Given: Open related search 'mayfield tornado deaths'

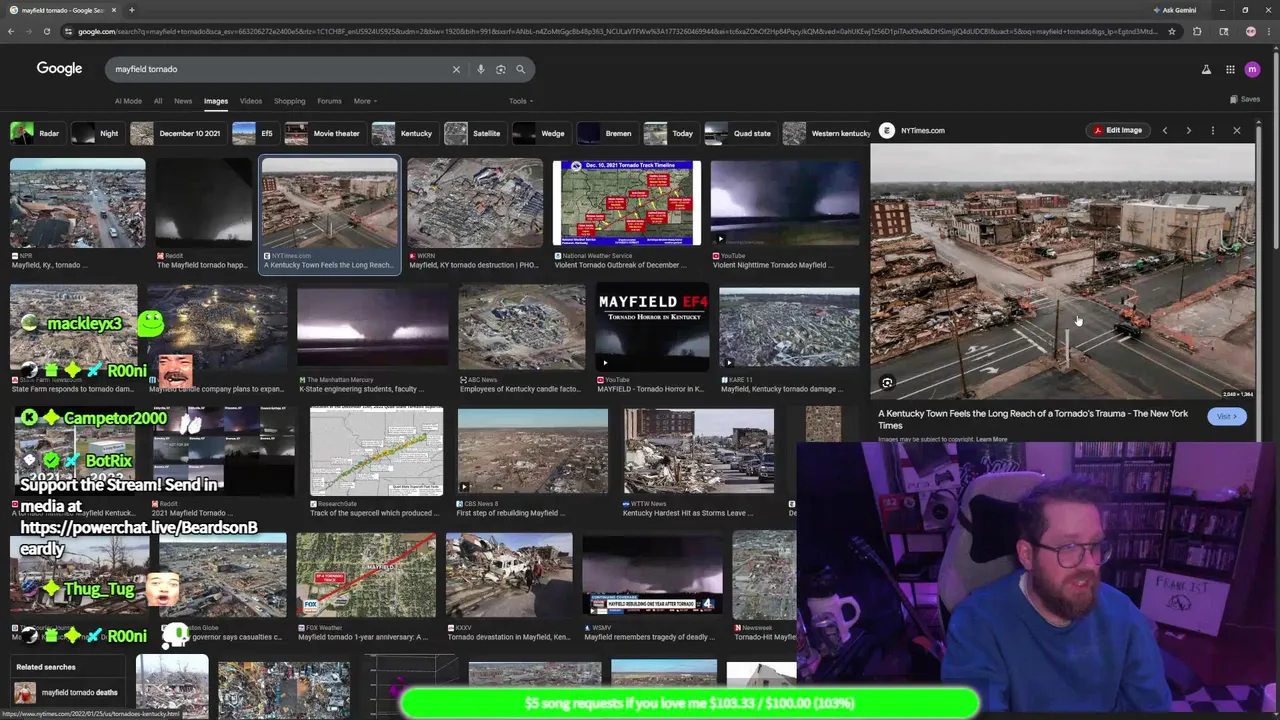Looking at the screenshot, I should pos(66,692).
